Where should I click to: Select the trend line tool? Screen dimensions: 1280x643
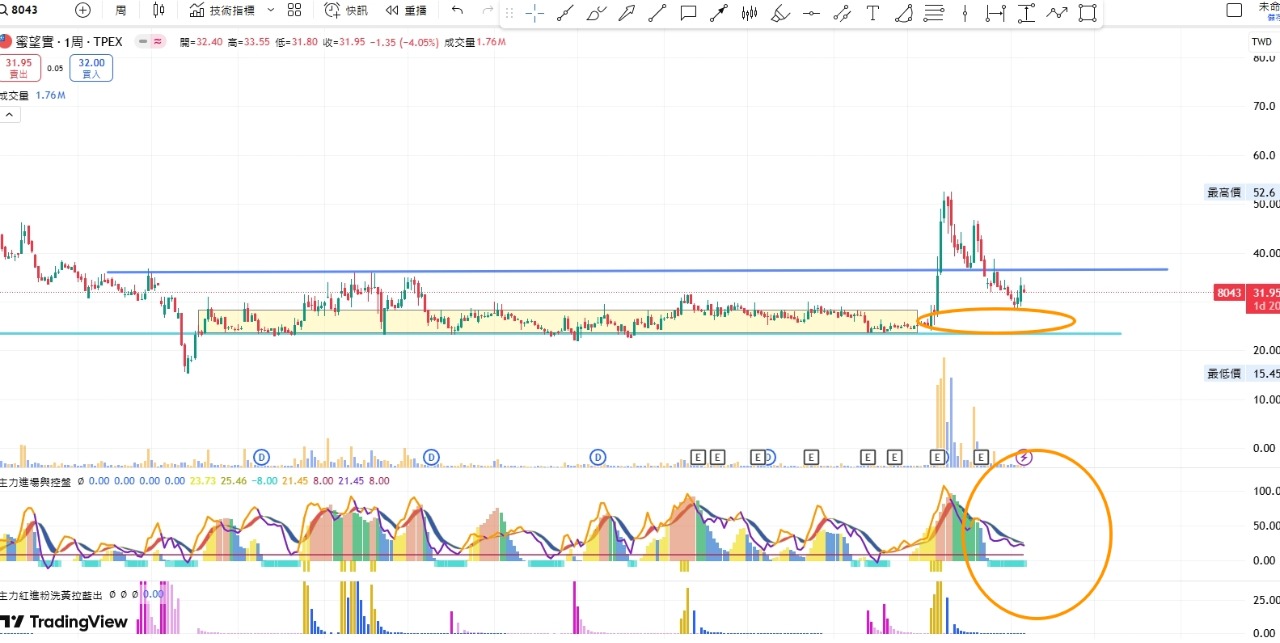566,13
